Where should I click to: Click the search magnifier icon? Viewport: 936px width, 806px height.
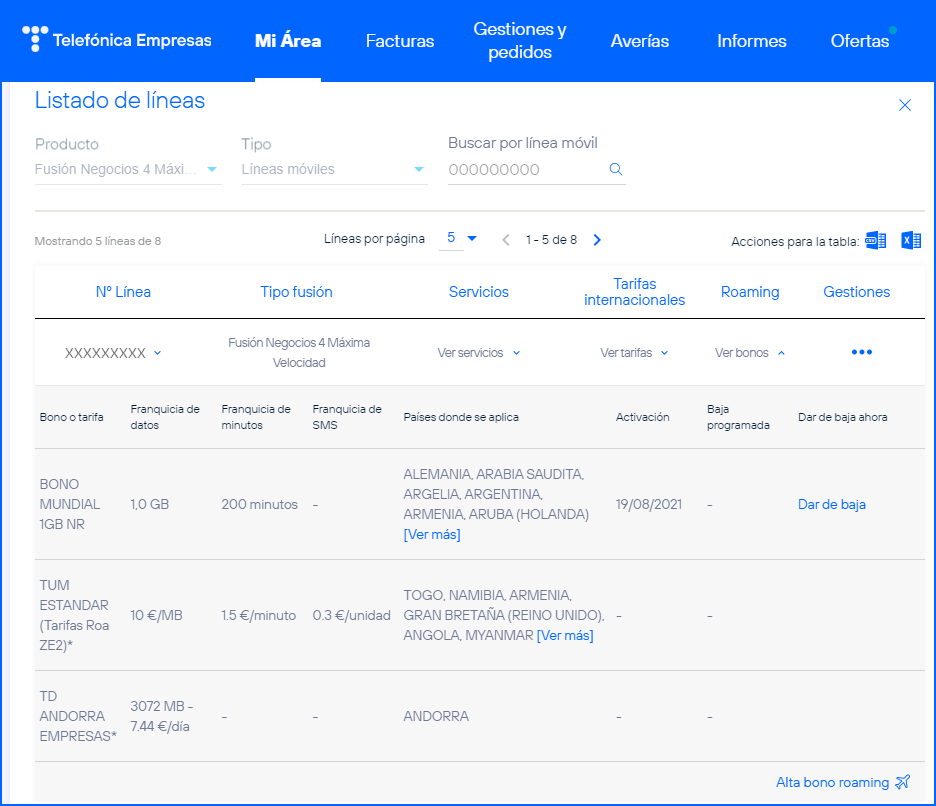tap(616, 170)
